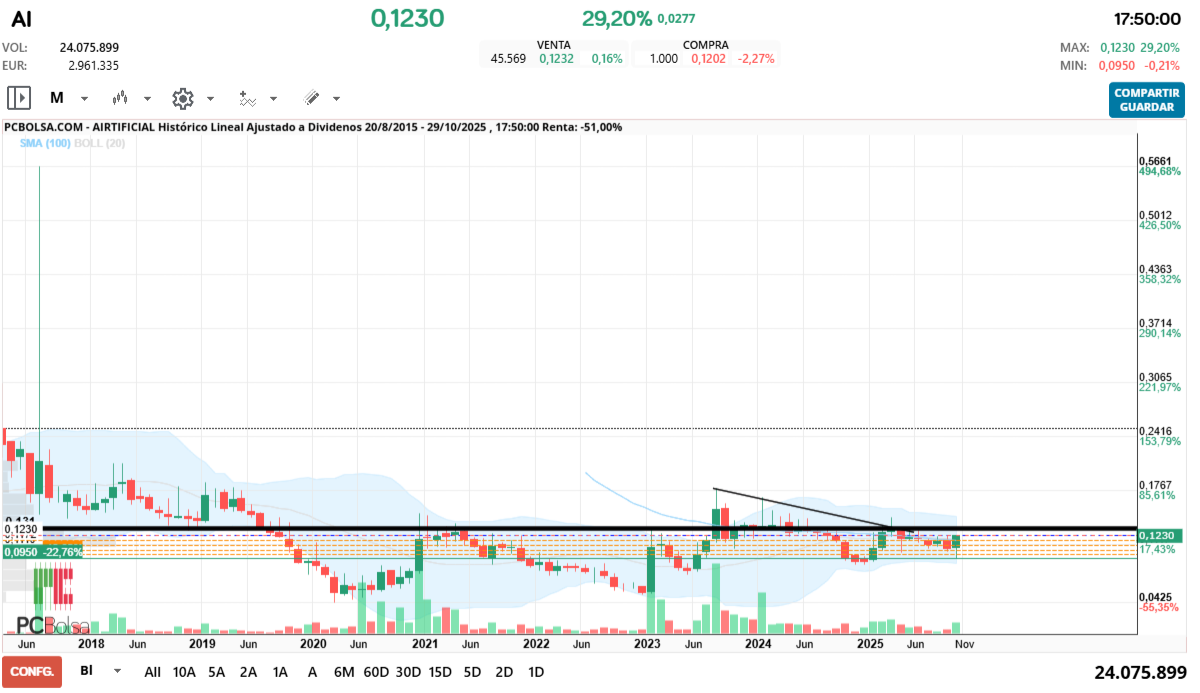
Task: Expand the chart type dropdown arrow
Action: point(147,99)
